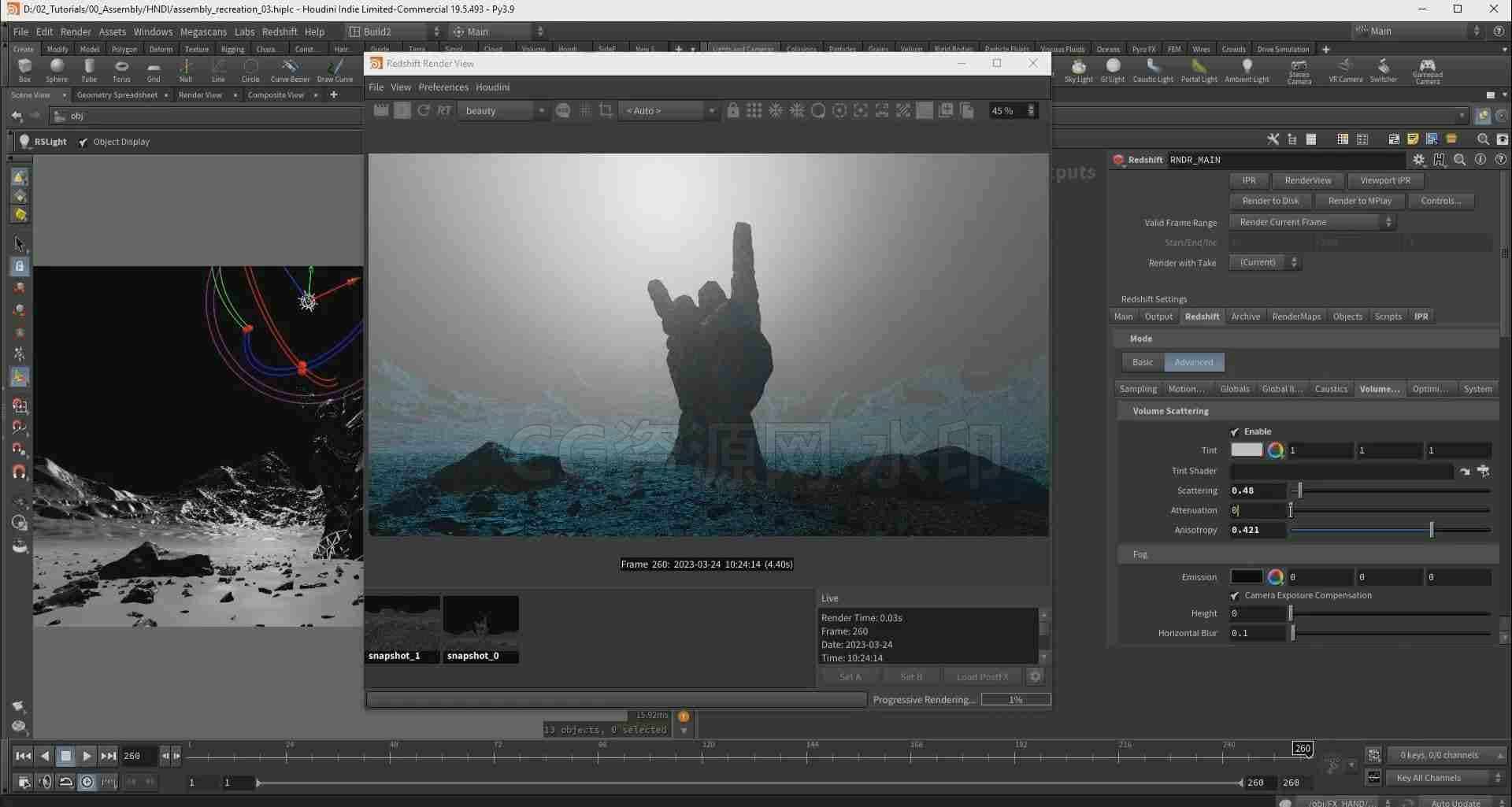Add a VR Camera from shelf
Screen dimensions: 1512x807
(1345, 70)
